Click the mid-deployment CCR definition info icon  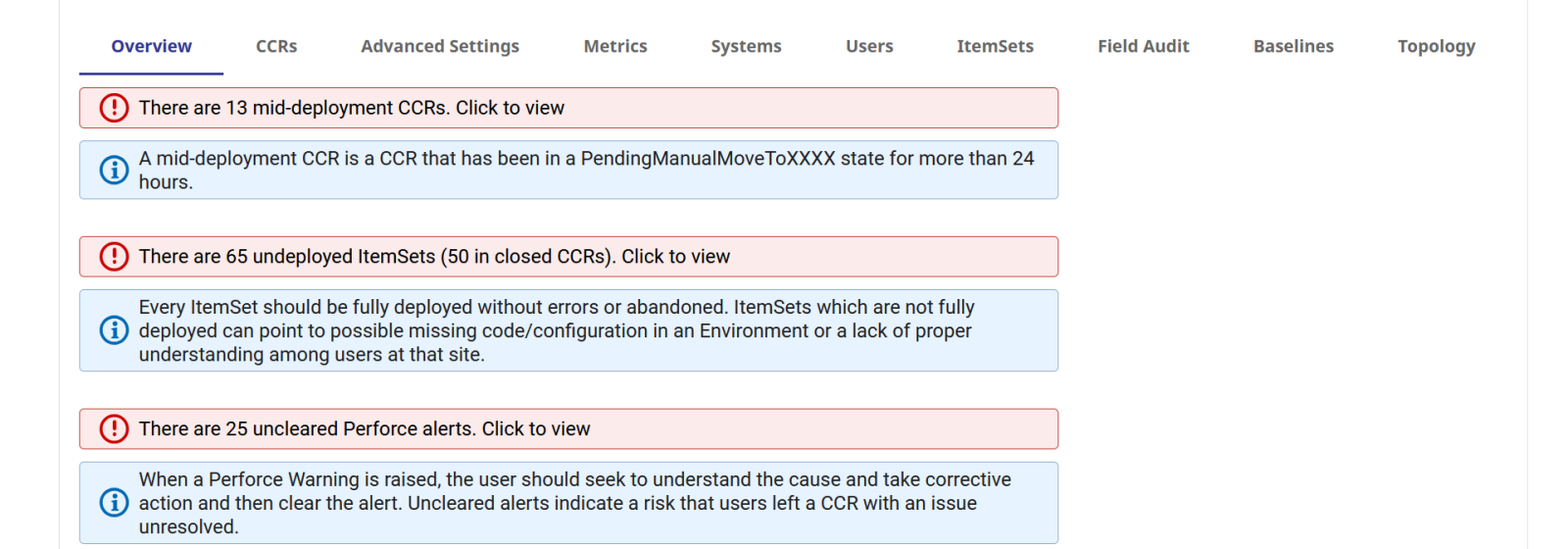click(x=115, y=171)
